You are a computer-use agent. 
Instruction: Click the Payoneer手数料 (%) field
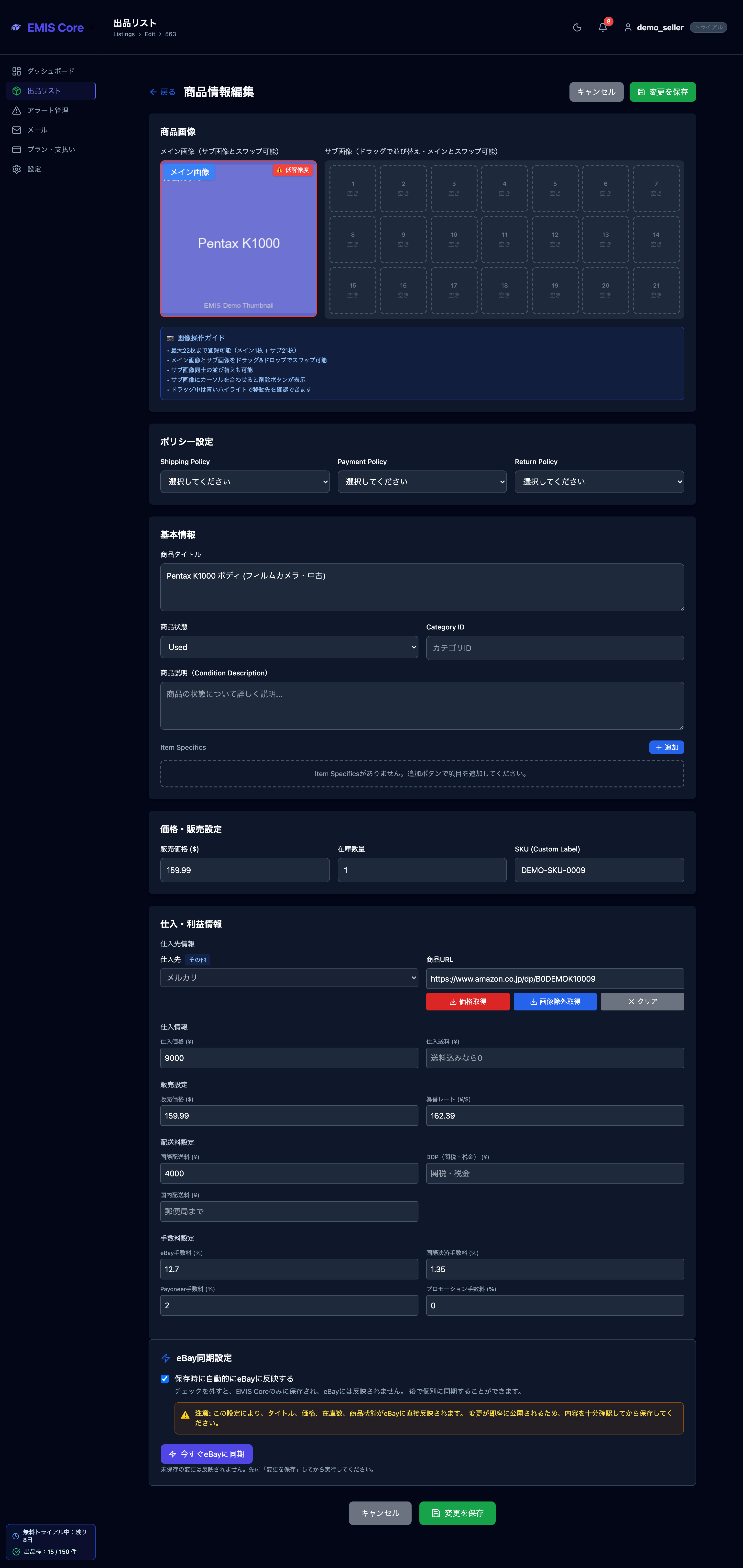coord(289,1305)
